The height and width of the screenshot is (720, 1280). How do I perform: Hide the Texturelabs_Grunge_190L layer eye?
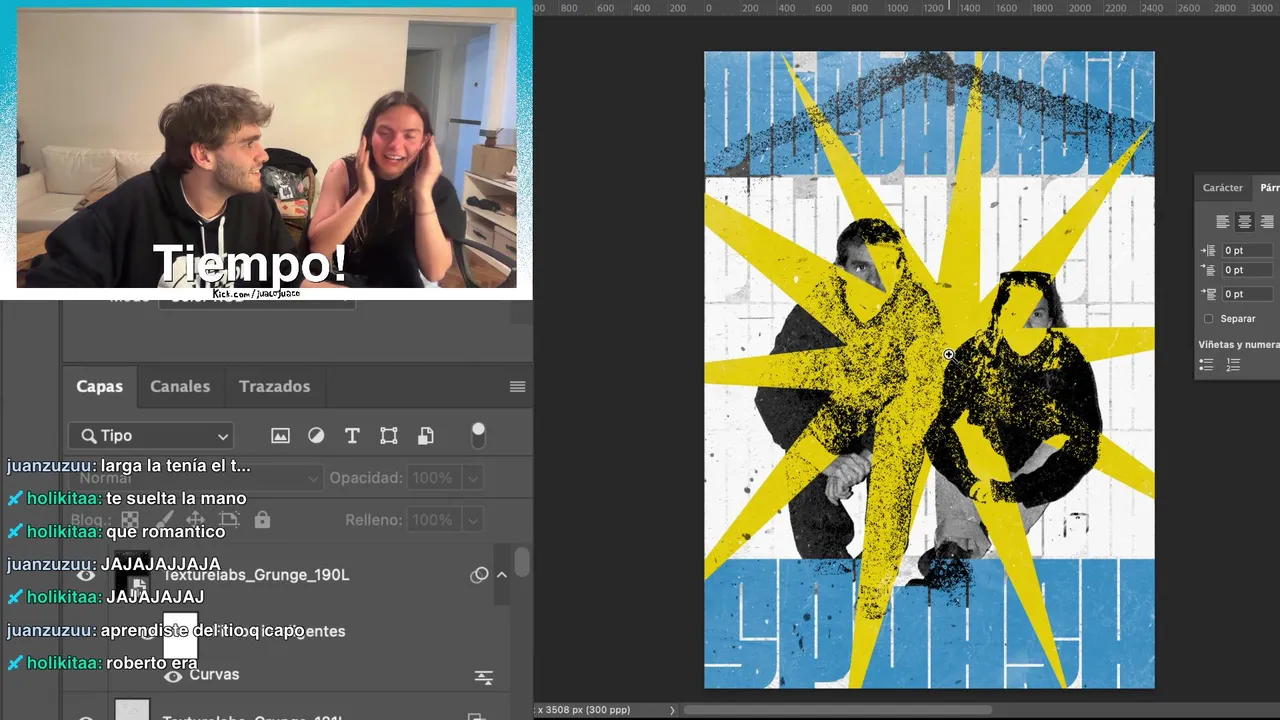coord(86,575)
